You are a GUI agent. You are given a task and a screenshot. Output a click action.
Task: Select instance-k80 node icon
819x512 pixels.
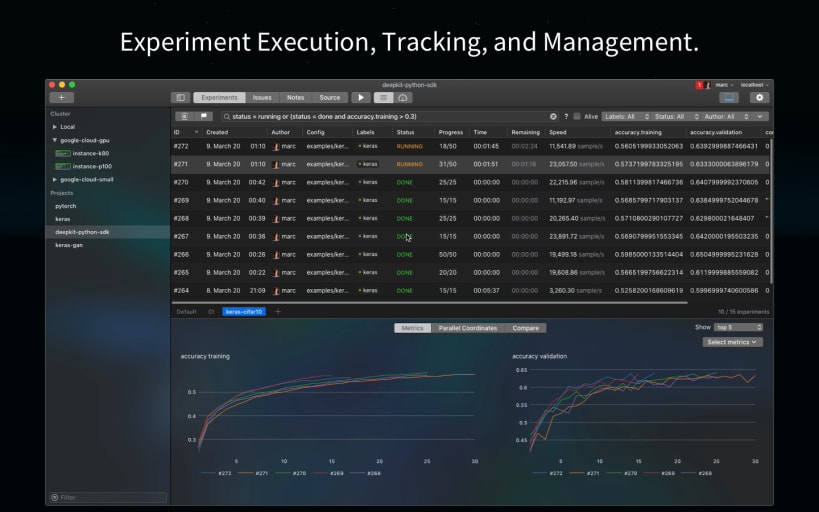coord(63,153)
